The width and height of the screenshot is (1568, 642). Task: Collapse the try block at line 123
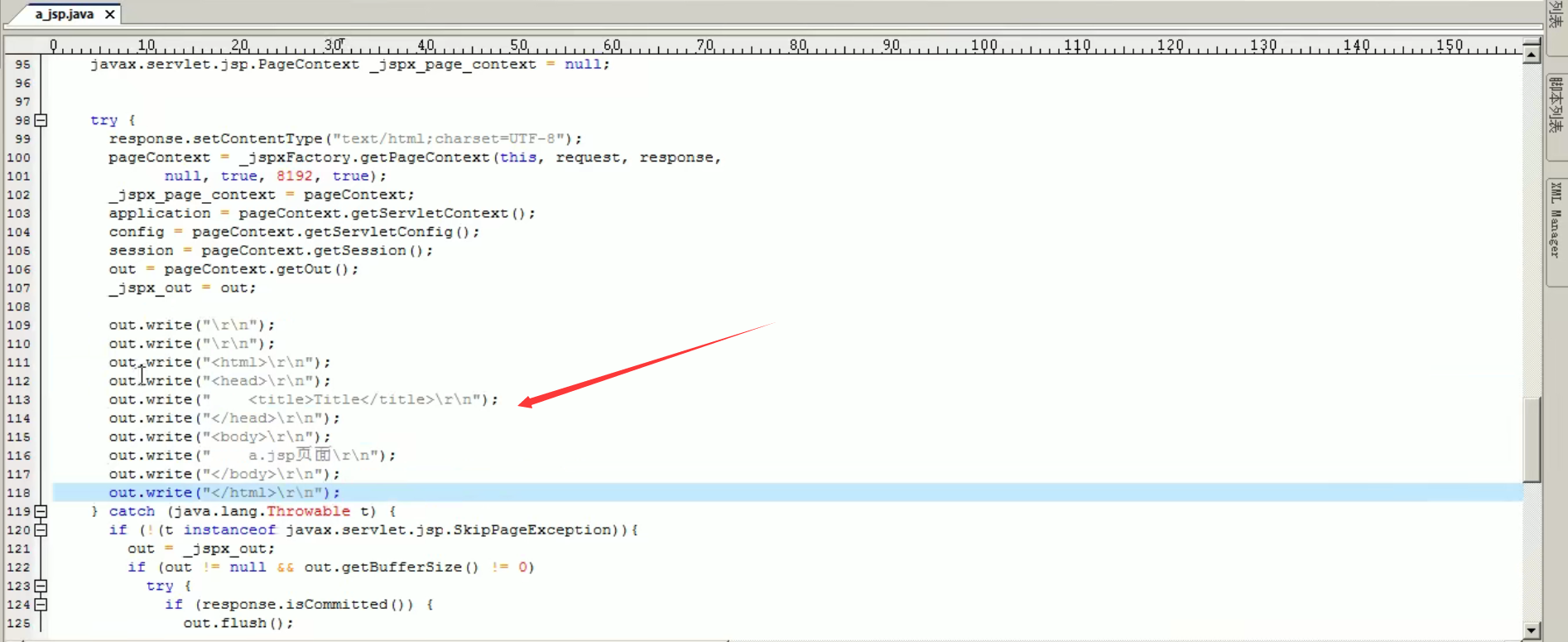coord(41,586)
